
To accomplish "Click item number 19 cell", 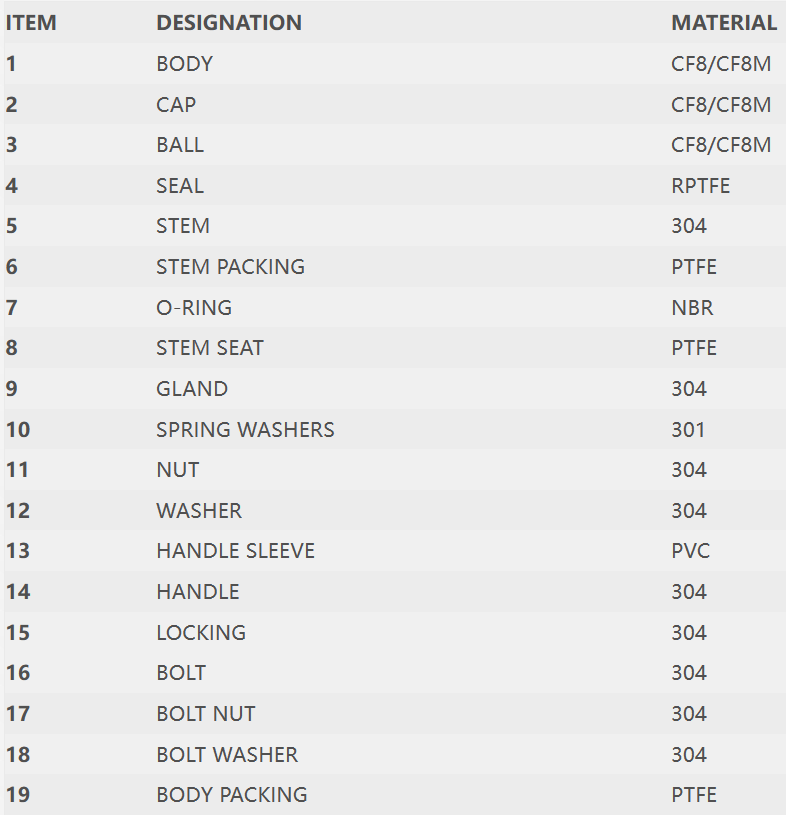I will pos(18,795).
